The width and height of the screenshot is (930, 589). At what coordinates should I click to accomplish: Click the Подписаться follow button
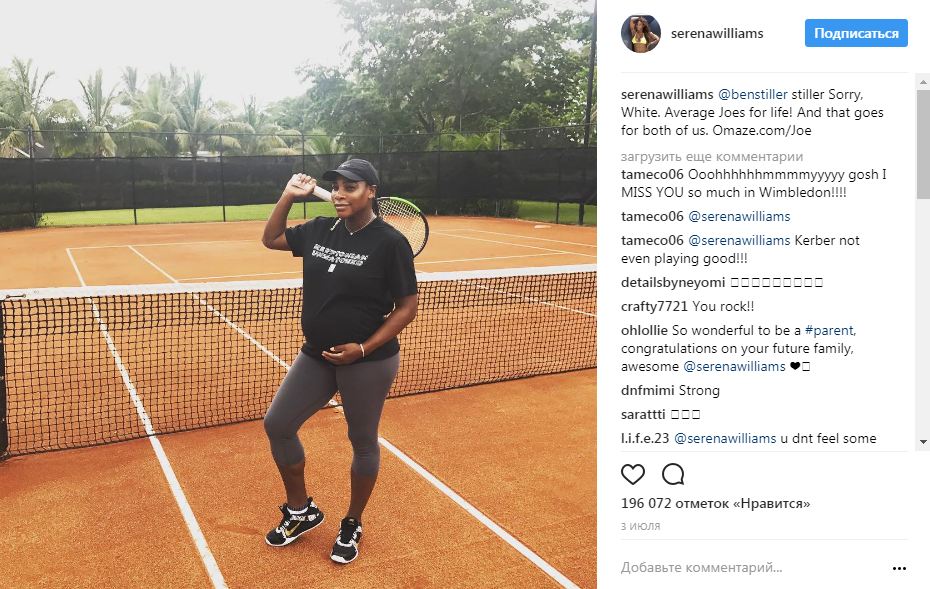[856, 33]
